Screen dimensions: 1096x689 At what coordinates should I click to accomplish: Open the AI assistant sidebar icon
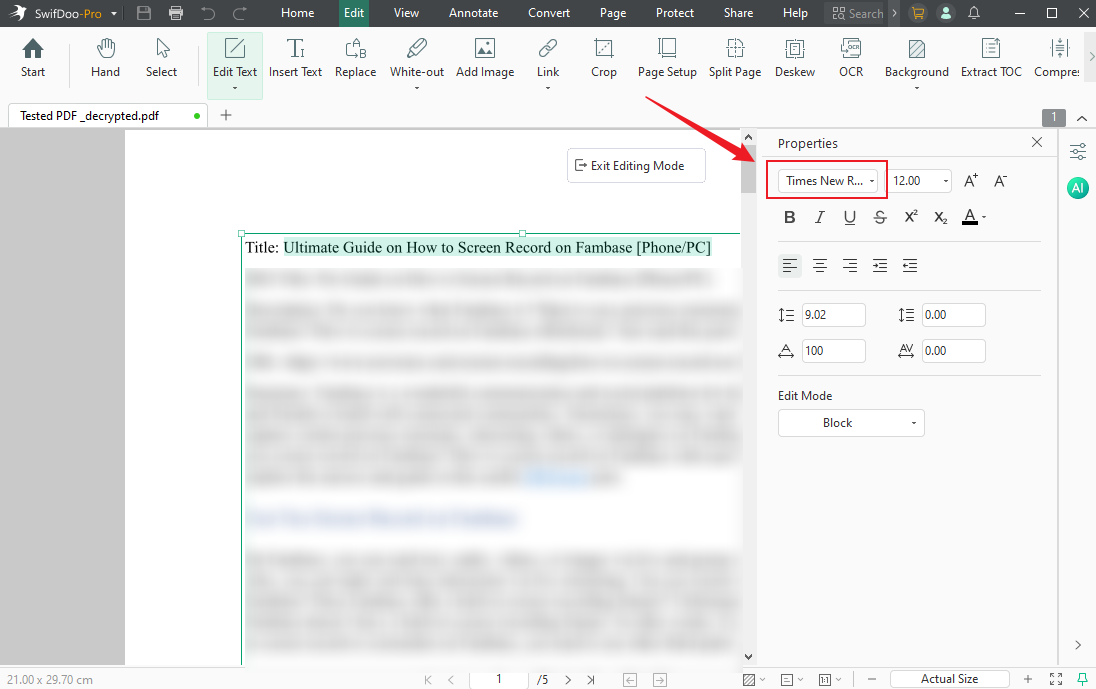click(1078, 188)
